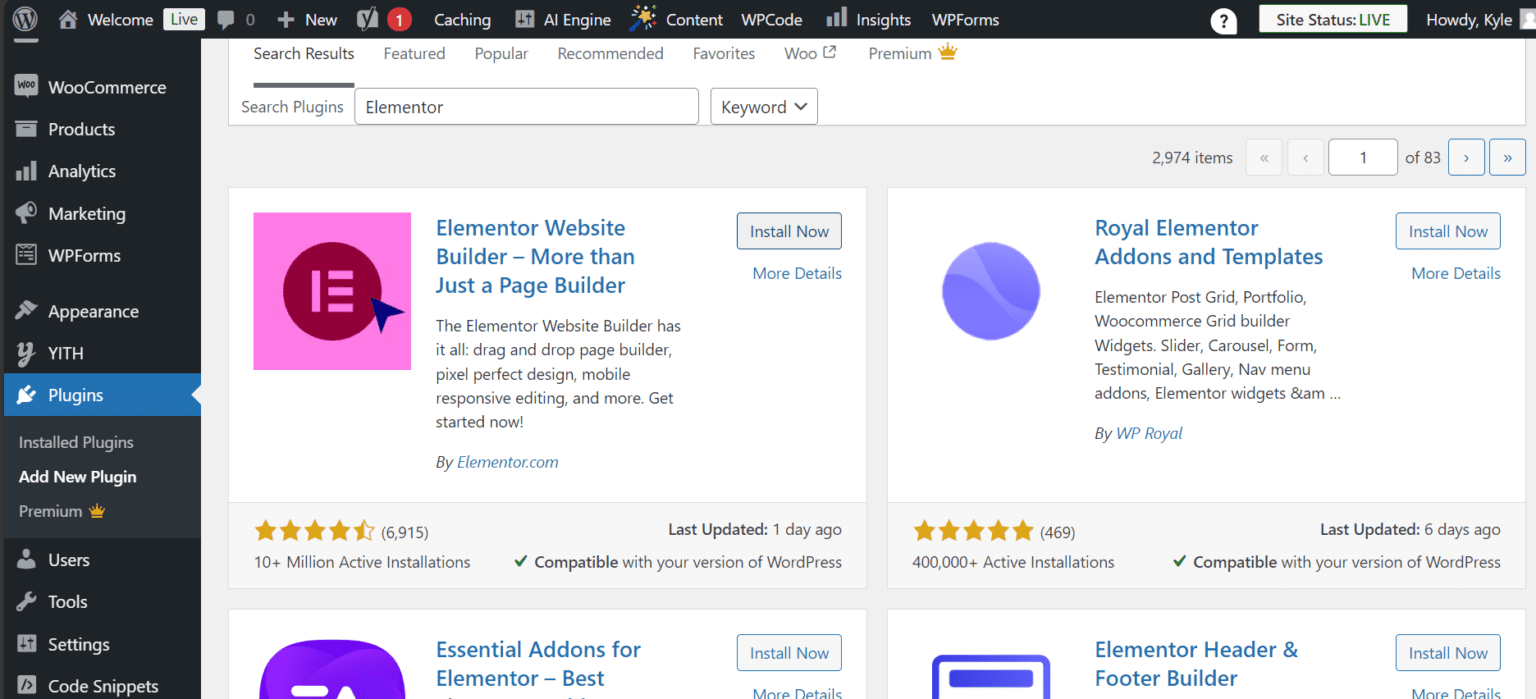Open the Recommended plugins tab
The width and height of the screenshot is (1536, 699).
click(610, 53)
